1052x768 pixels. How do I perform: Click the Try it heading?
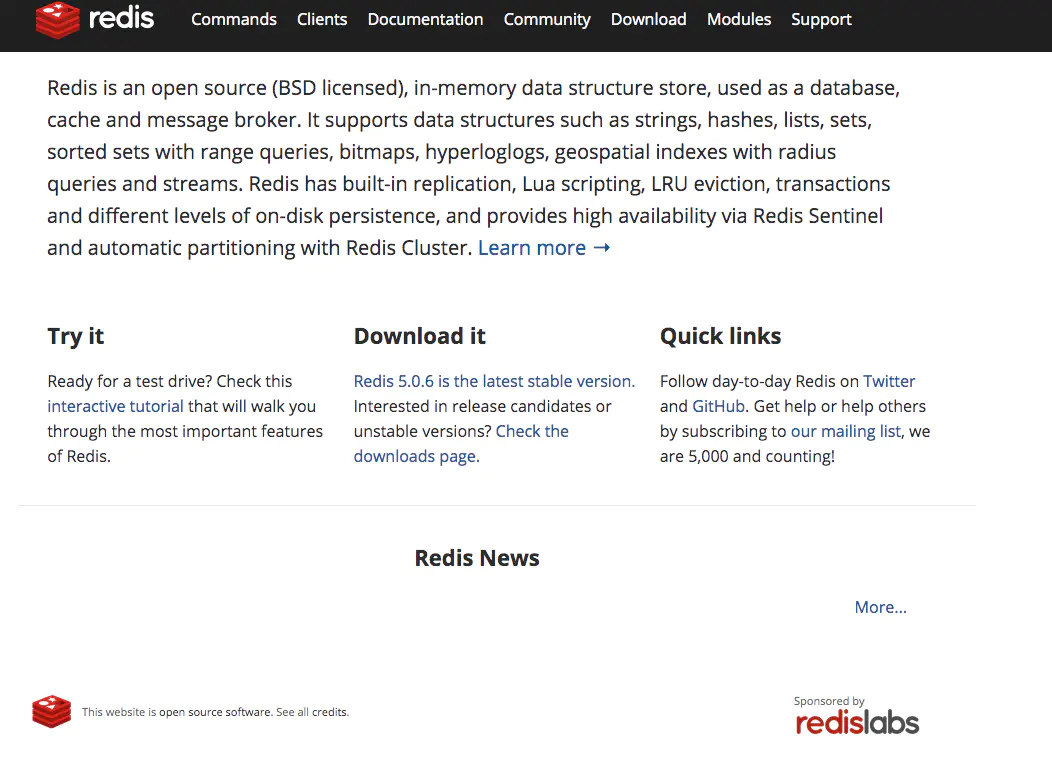pyautogui.click(x=76, y=336)
